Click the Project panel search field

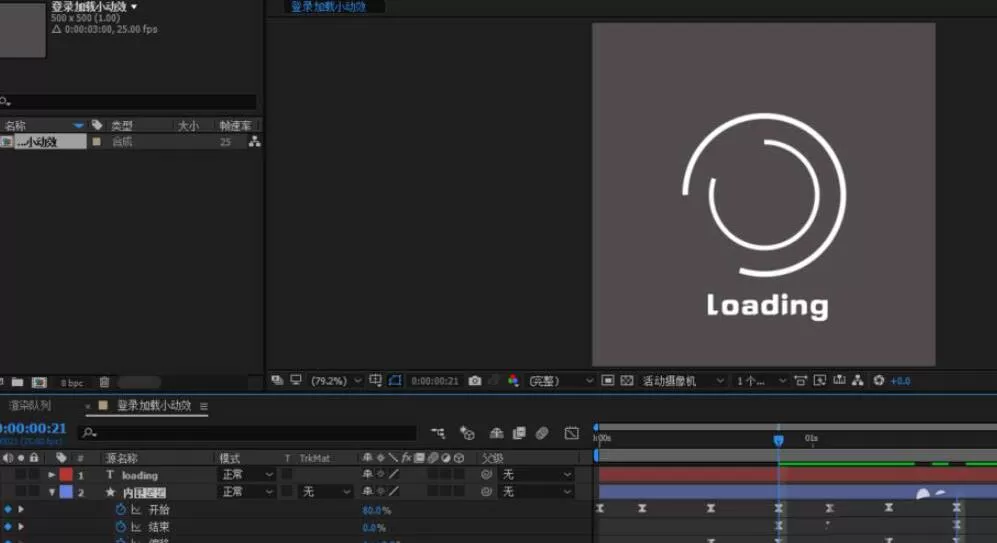(x=128, y=101)
